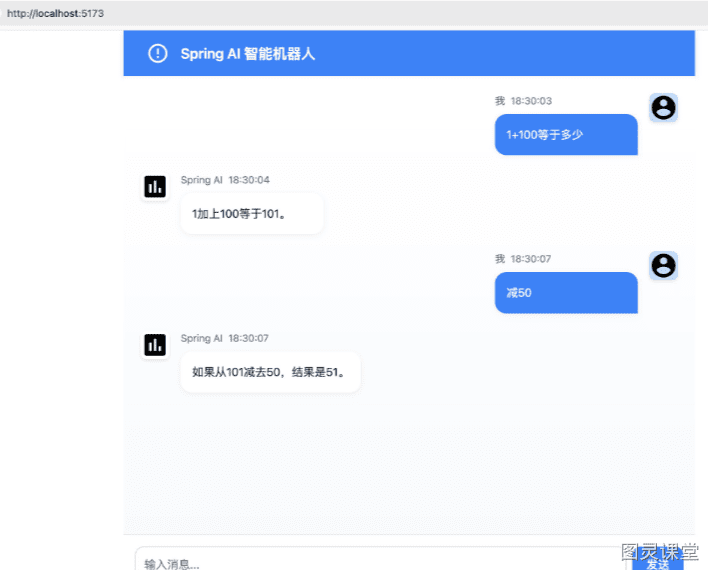Screen dimensions: 708x570
Task: Click the exclamation info icon in the header
Action: click(158, 53)
